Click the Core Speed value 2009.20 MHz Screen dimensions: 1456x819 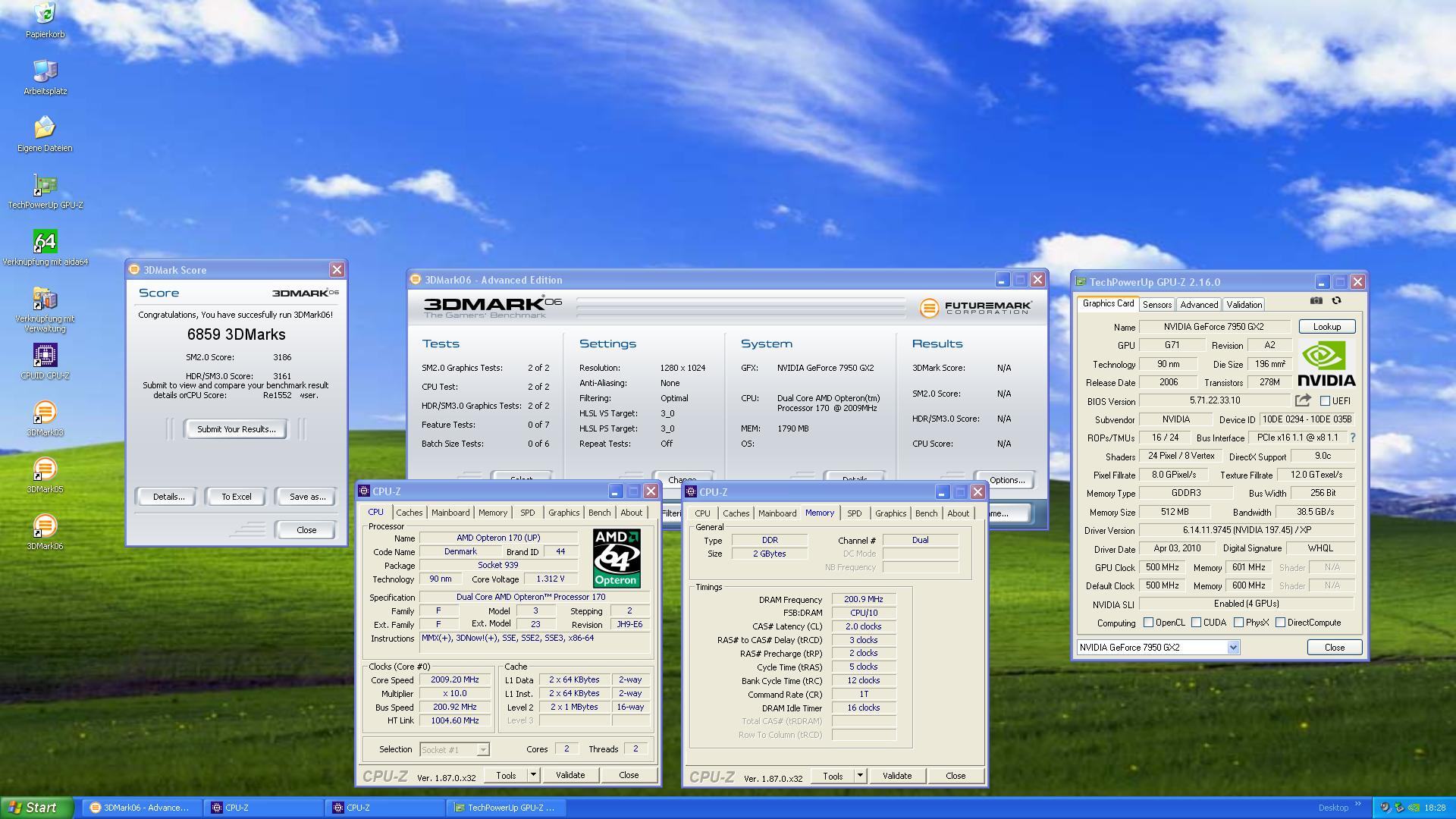tap(454, 680)
